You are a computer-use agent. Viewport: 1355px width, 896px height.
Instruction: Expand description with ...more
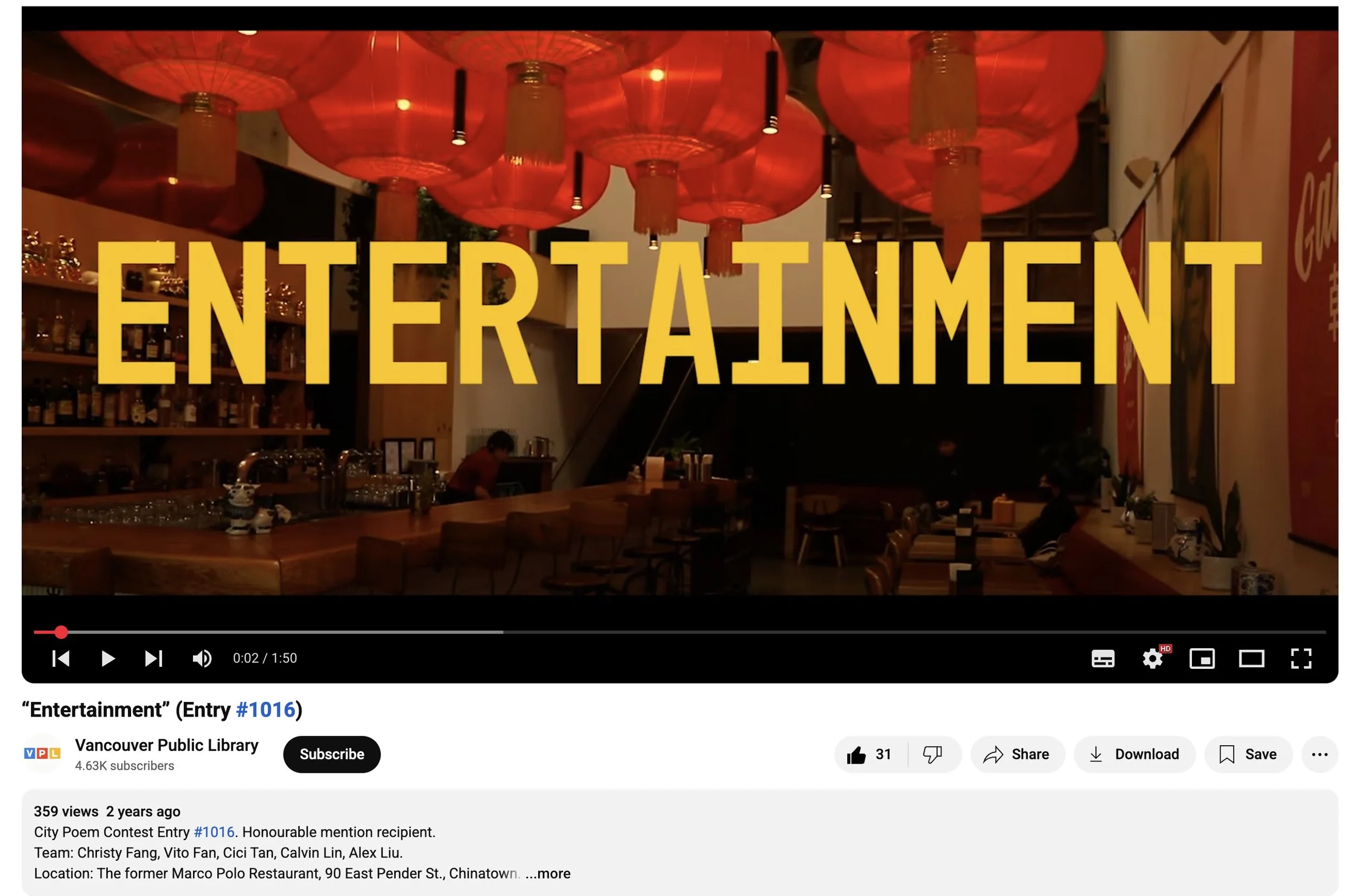(x=547, y=873)
